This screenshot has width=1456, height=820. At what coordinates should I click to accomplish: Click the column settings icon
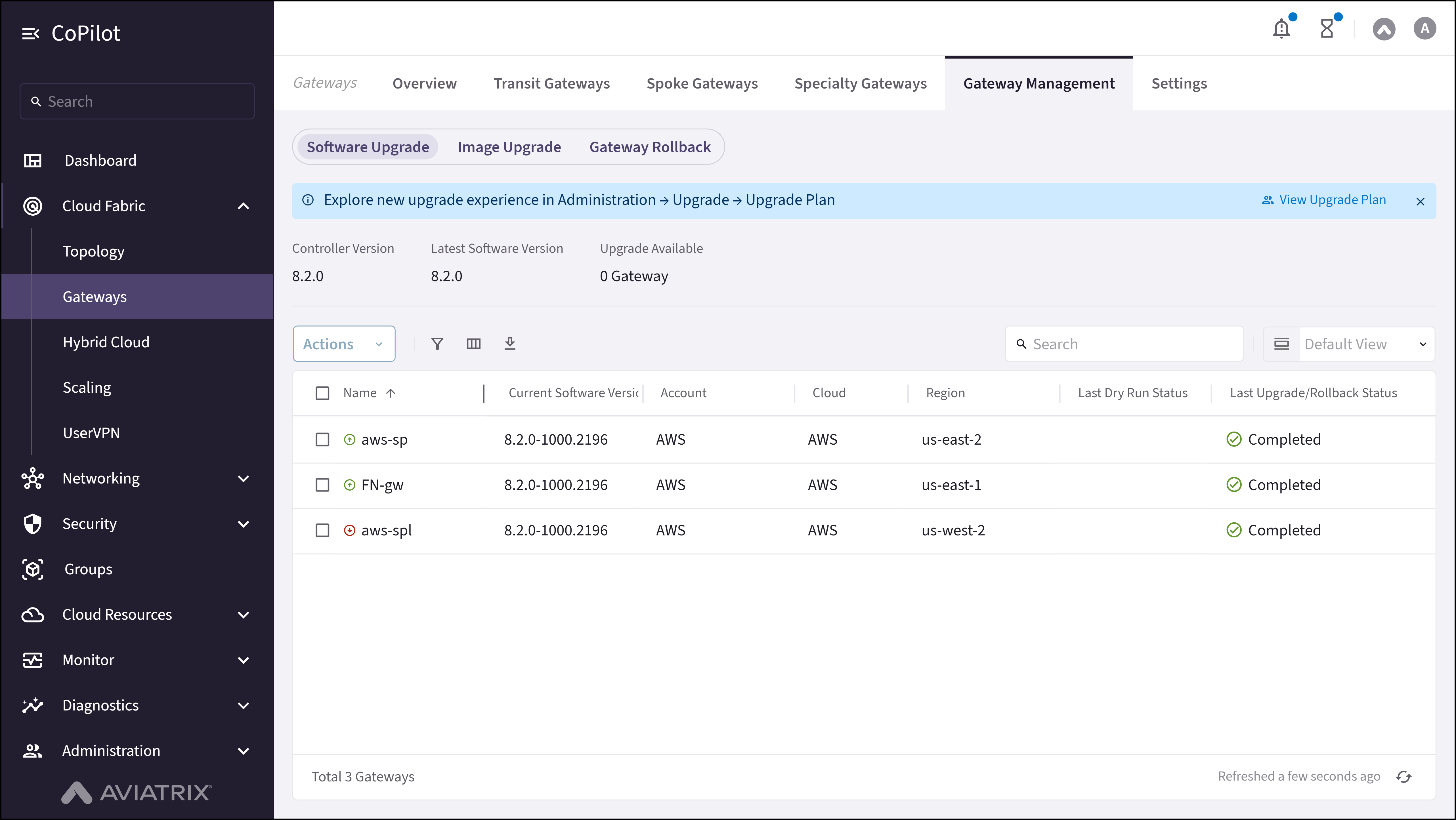click(474, 344)
